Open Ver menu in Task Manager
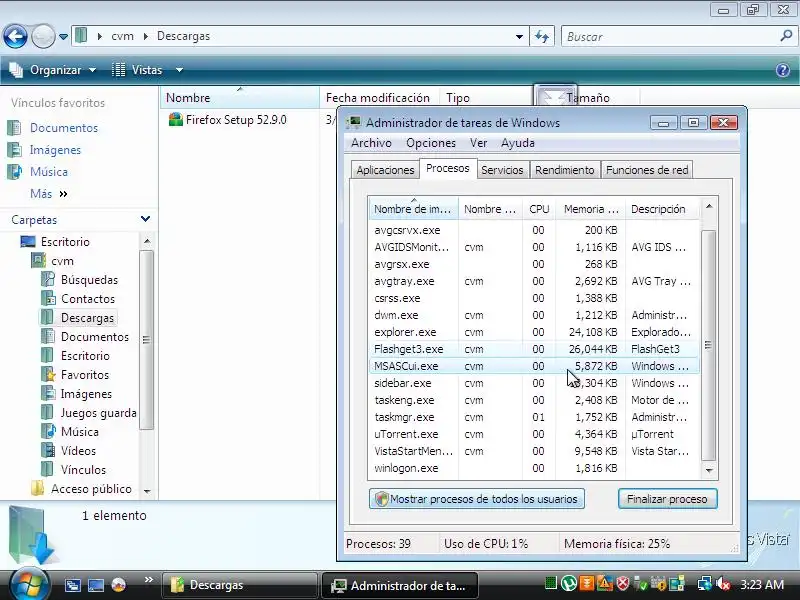This screenshot has height=600, width=800. click(478, 143)
